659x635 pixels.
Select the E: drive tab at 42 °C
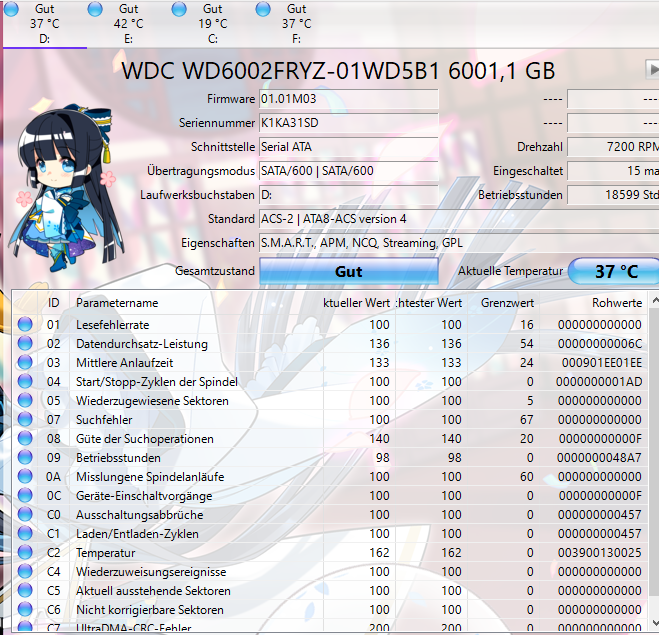coord(129,24)
